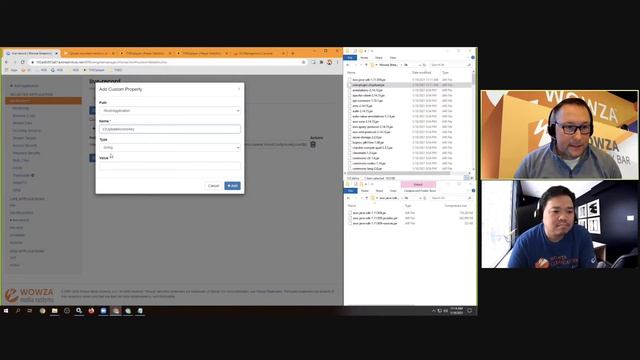Open the Type dropdown set to String
Image resolution: width=640 pixels, height=360 pixels.
[170, 147]
